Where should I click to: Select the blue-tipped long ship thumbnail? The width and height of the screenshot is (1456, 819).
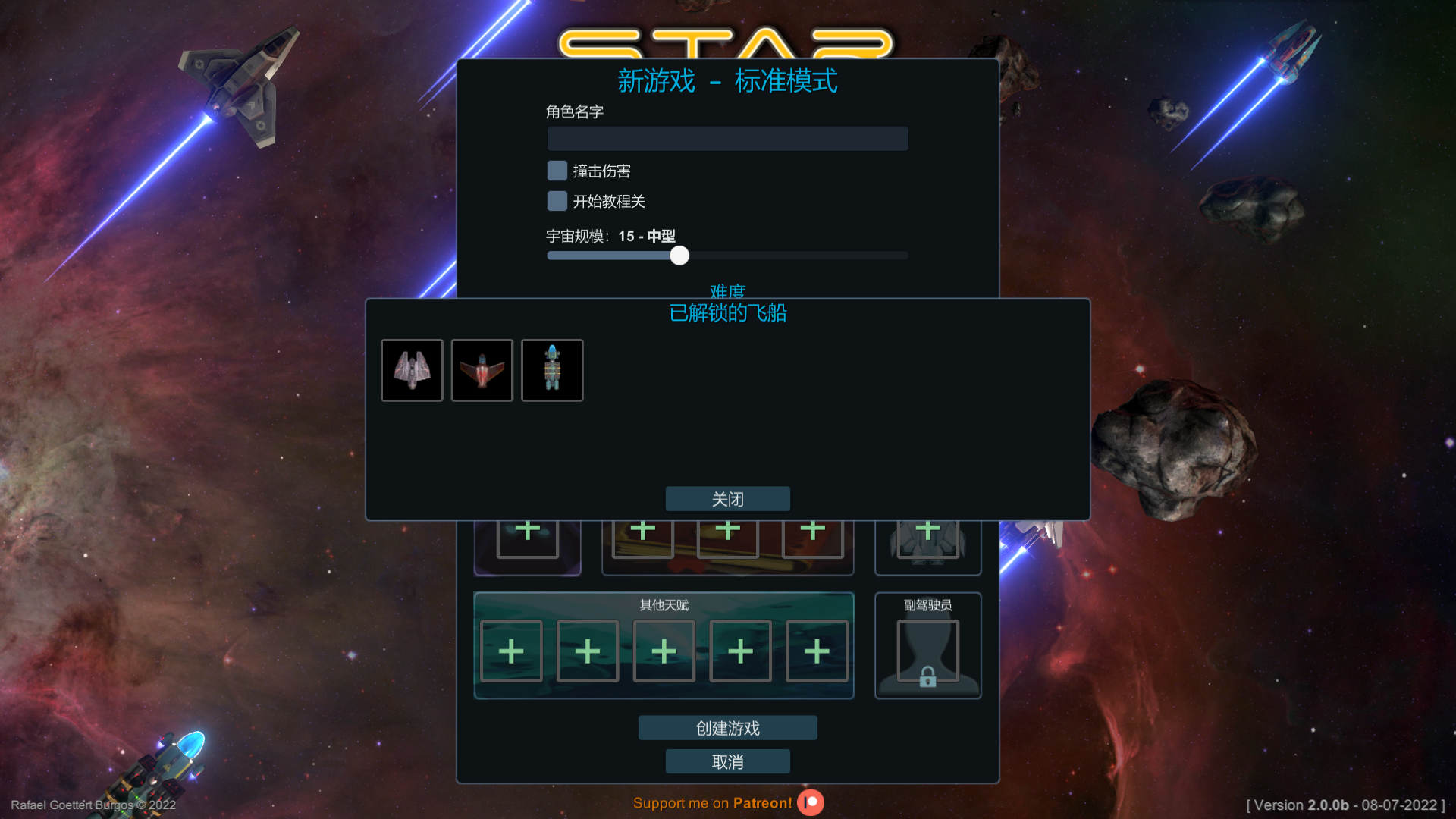tap(552, 370)
